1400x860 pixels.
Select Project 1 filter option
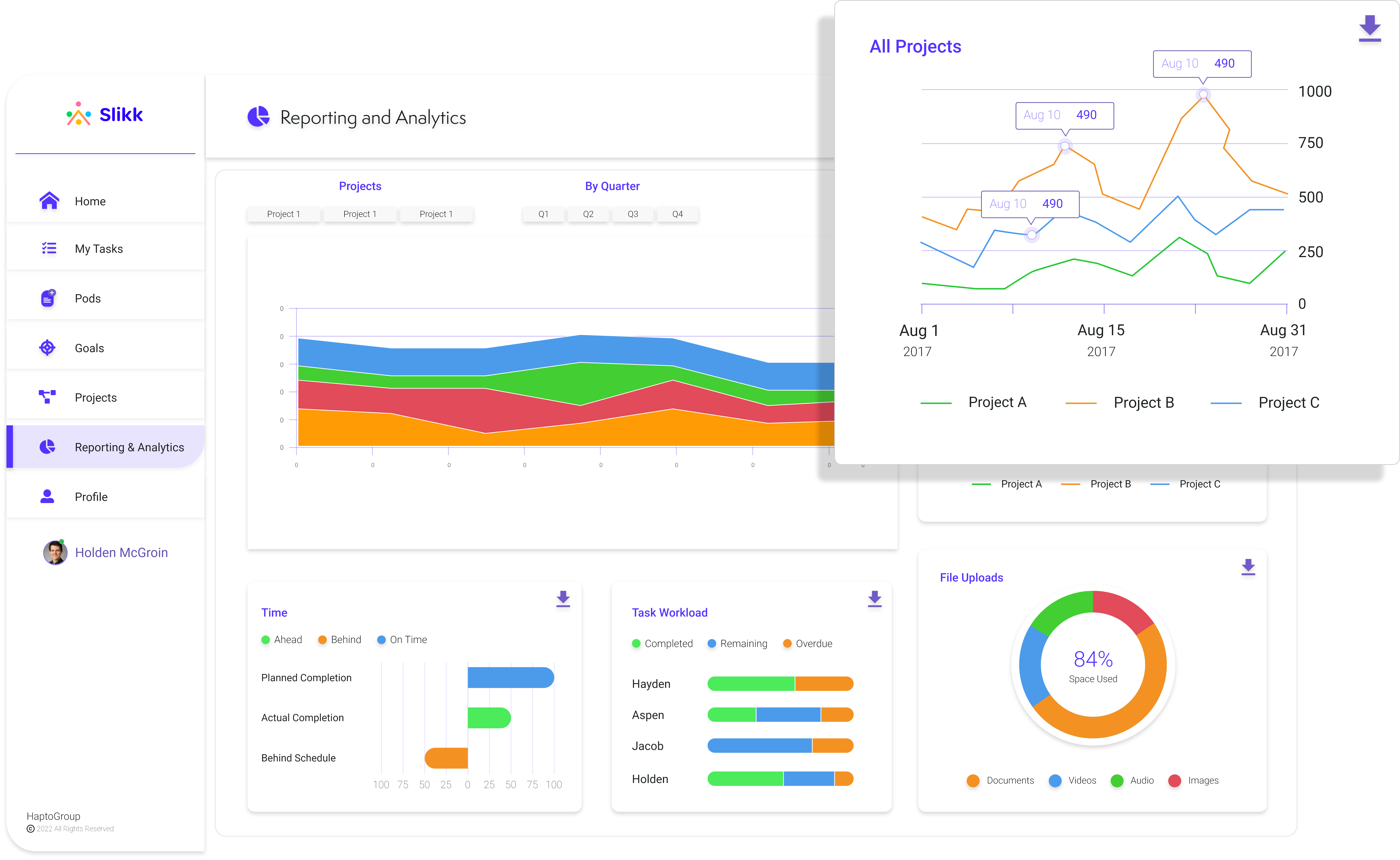282,213
